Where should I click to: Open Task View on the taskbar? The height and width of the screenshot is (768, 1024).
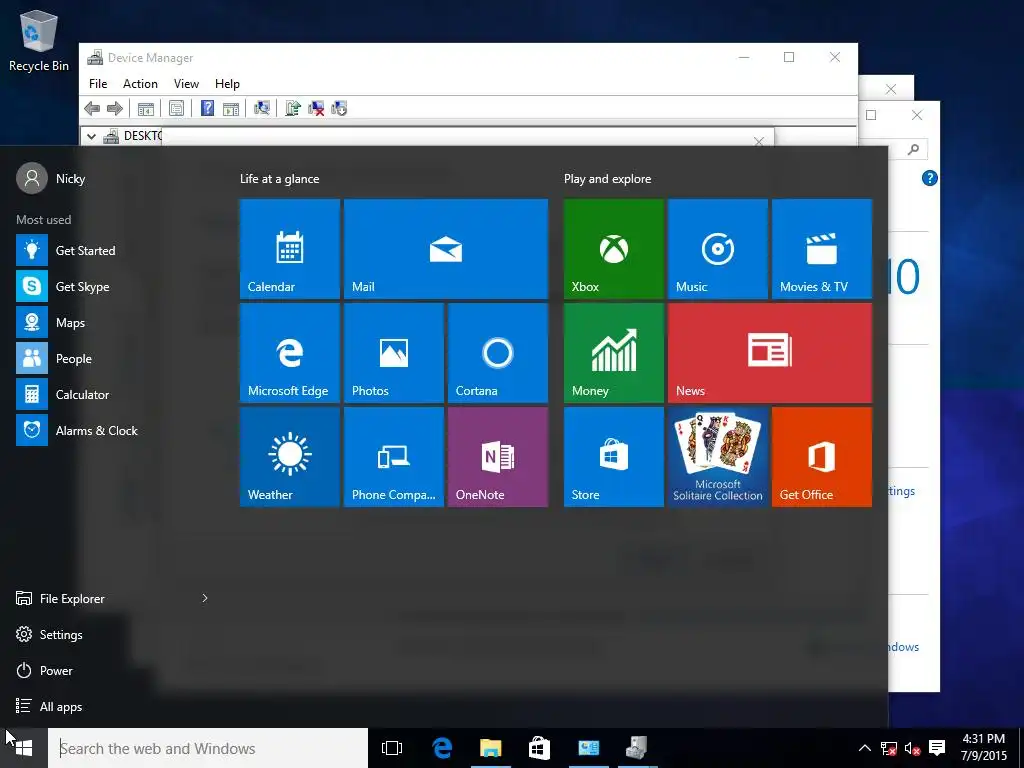(392, 748)
